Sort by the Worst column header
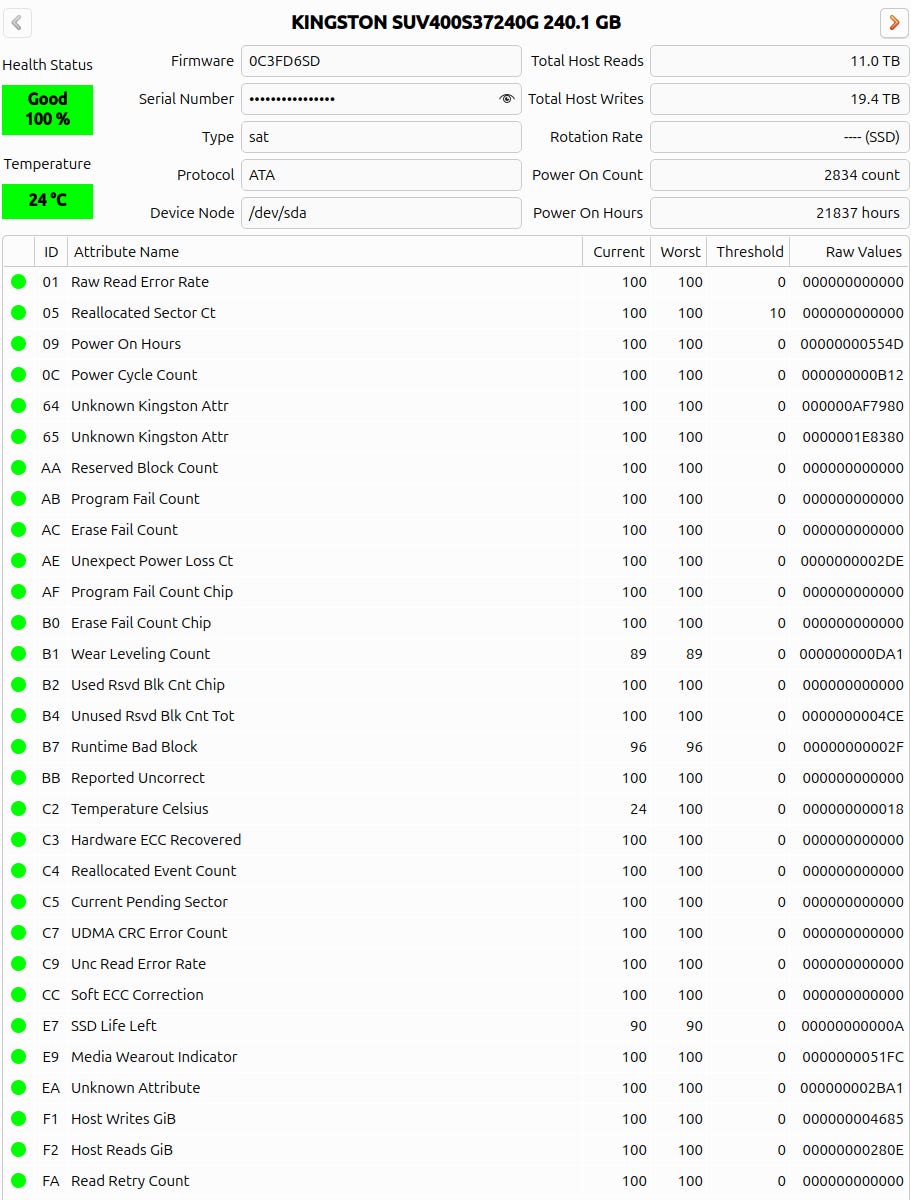Viewport: 911px width, 1200px height. pyautogui.click(x=680, y=252)
